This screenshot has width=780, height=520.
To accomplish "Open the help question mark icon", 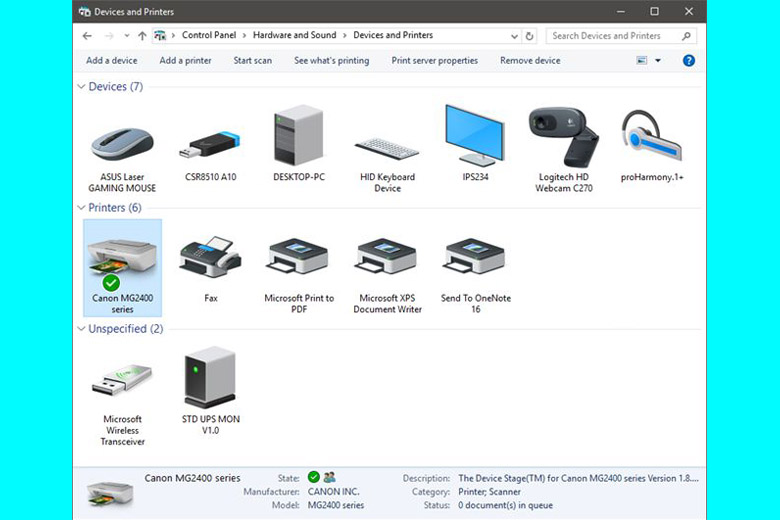I will tap(688, 61).
